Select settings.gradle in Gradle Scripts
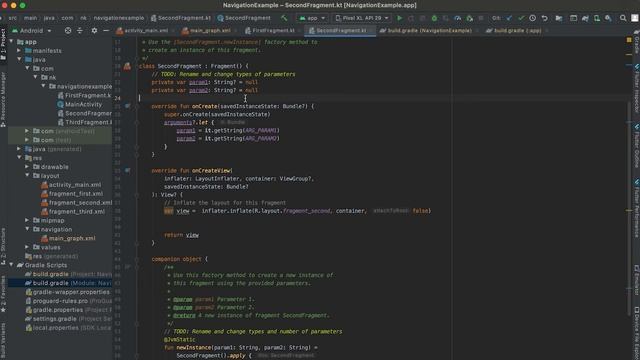 (69, 319)
